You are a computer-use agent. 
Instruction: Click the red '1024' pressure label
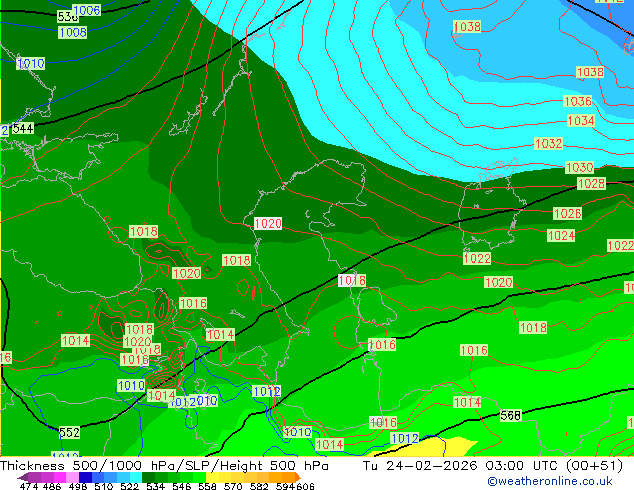561,235
